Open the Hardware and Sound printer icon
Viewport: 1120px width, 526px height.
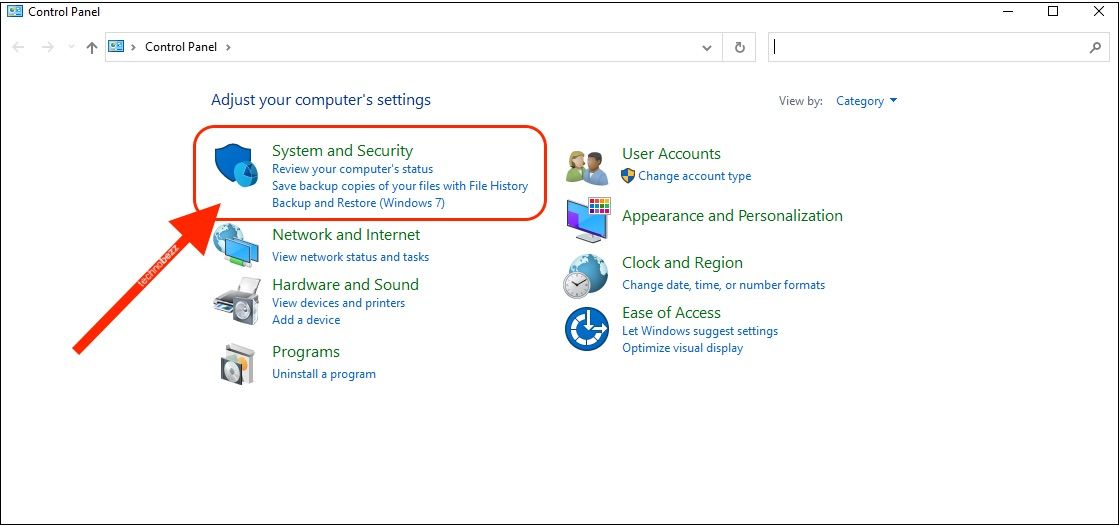tap(236, 300)
